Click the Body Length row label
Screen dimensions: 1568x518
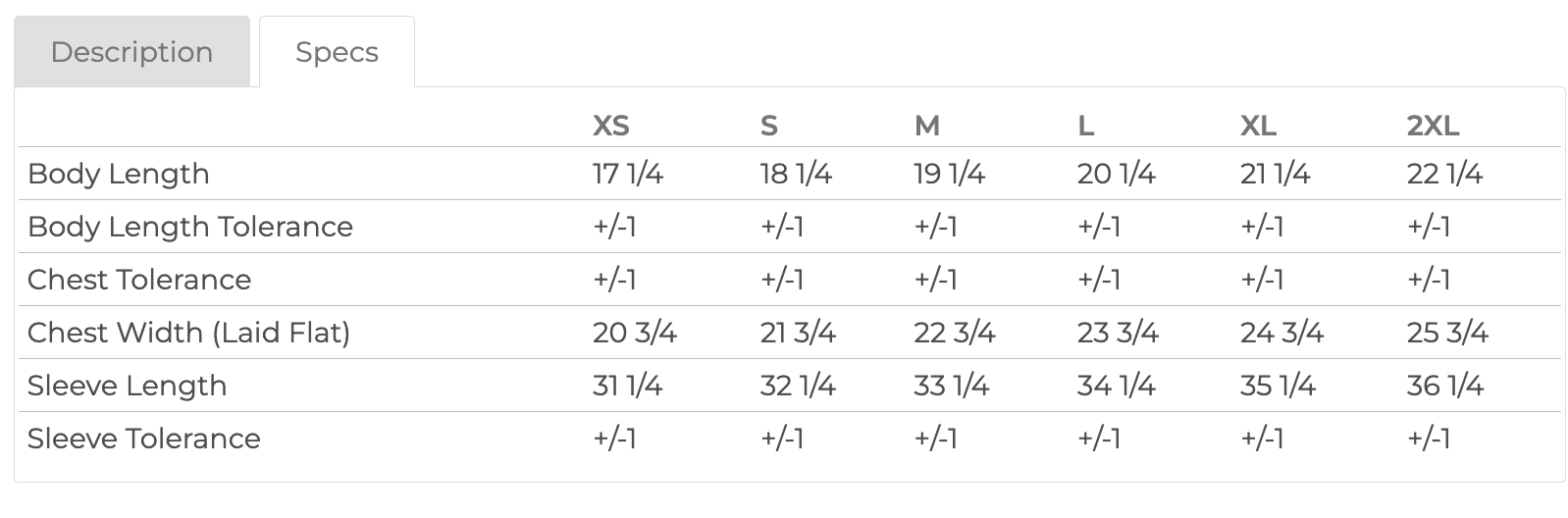pyautogui.click(x=119, y=174)
